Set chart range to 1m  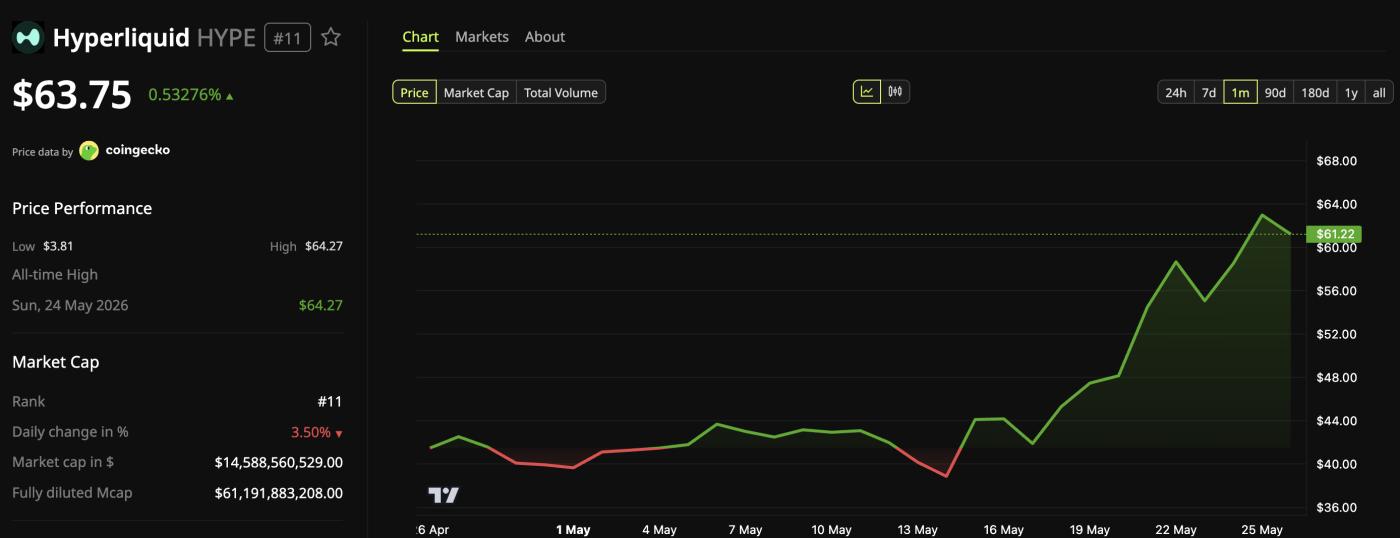click(1240, 92)
